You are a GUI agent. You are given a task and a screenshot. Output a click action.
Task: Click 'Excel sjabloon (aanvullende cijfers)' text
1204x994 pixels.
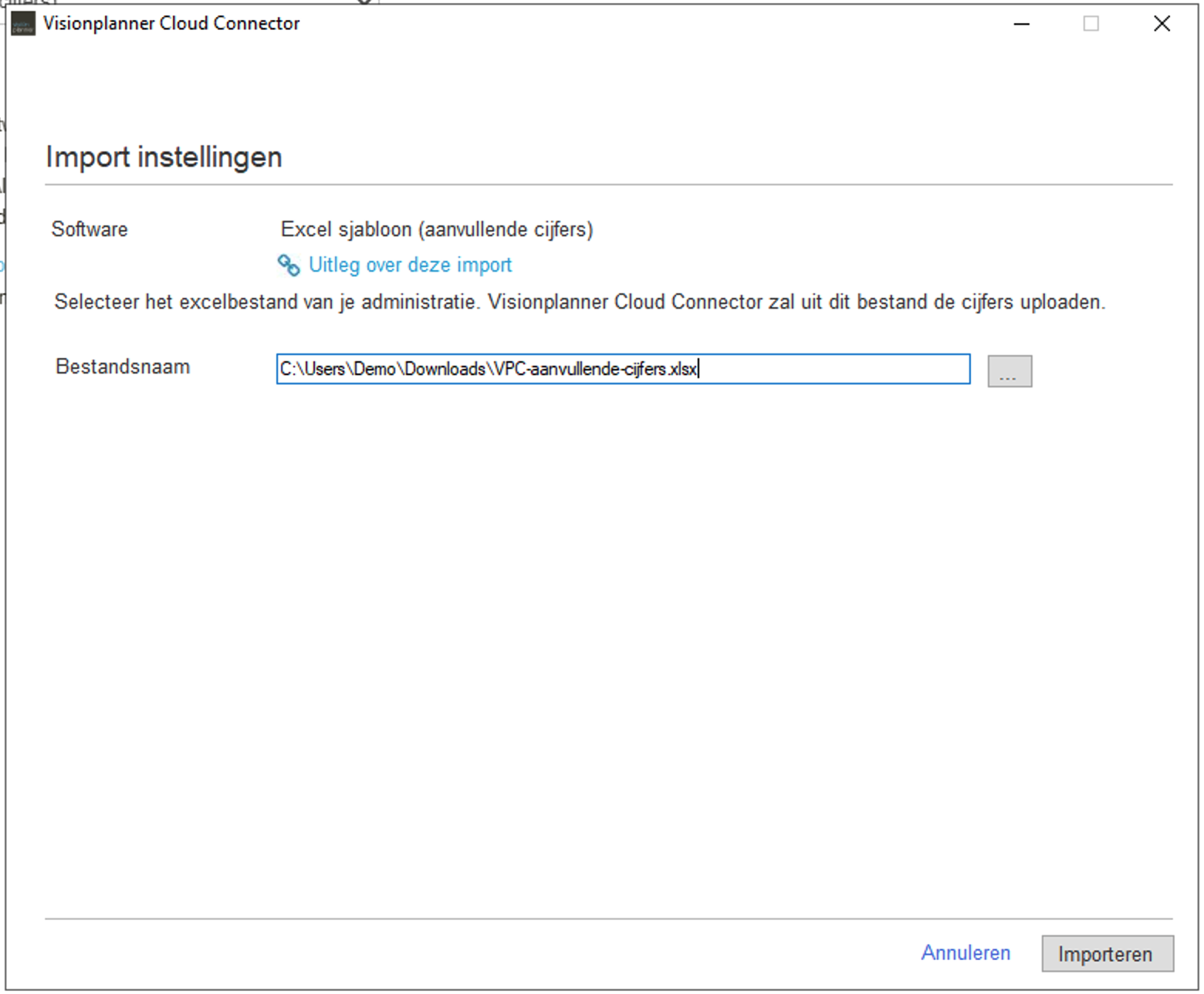point(437,230)
